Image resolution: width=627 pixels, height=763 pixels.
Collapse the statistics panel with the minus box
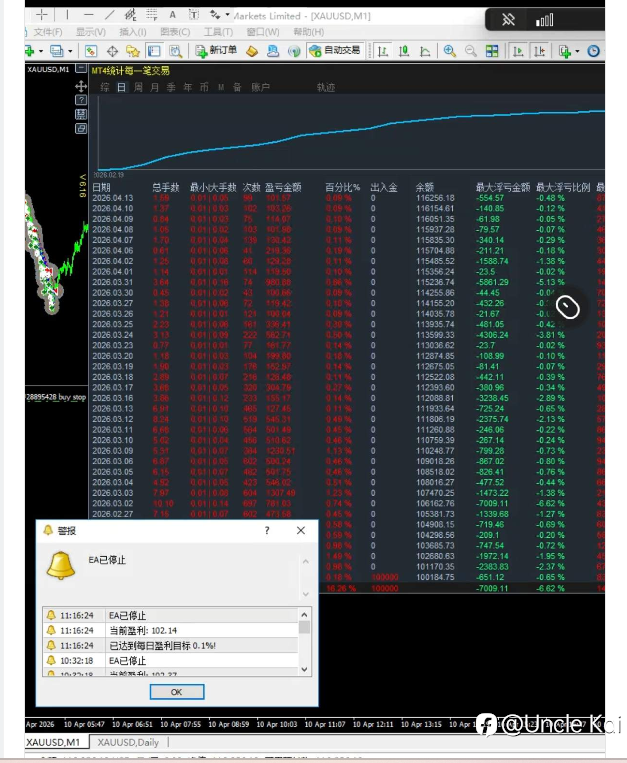81,69
